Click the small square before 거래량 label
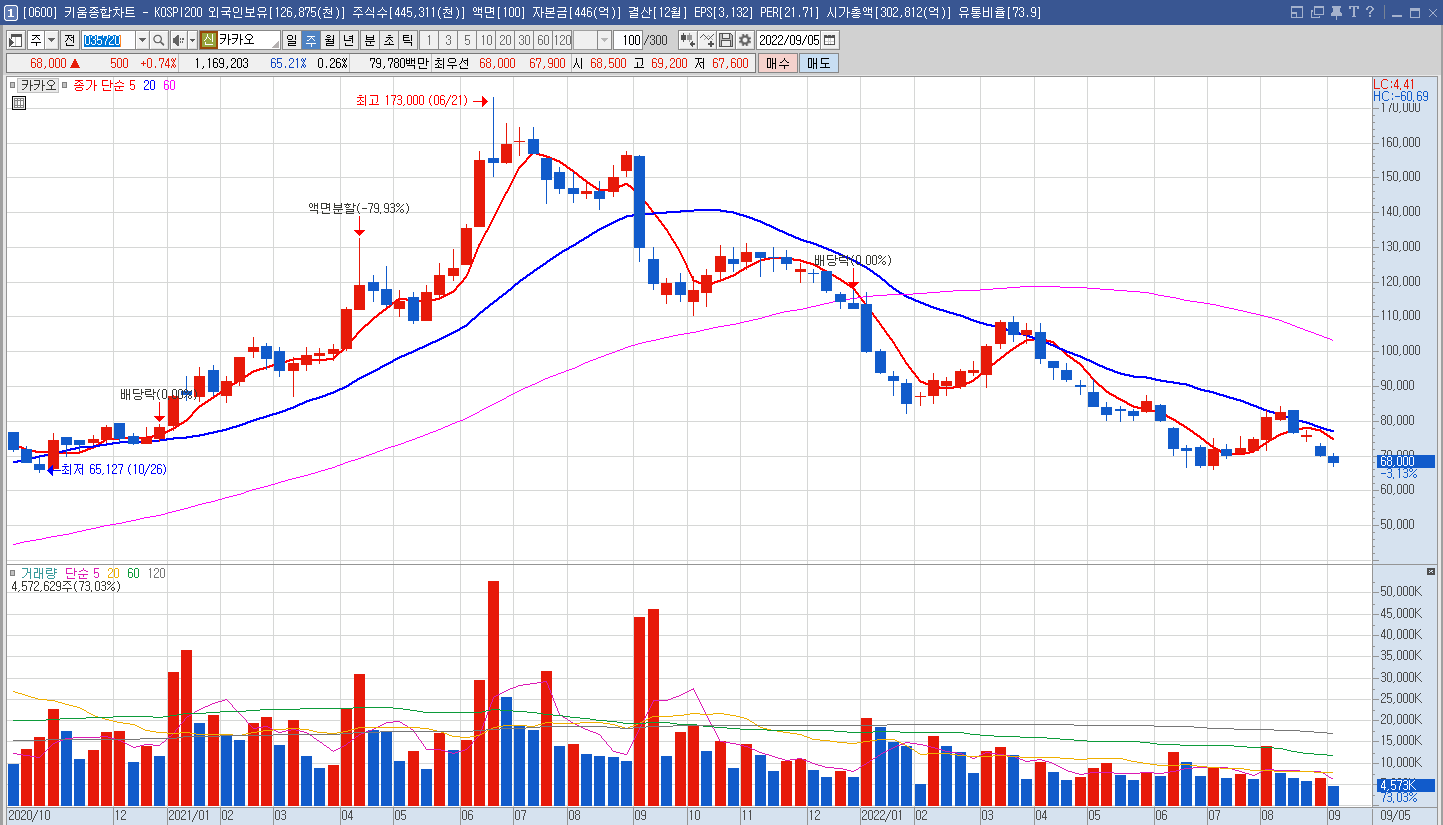1443x825 pixels. point(12,573)
